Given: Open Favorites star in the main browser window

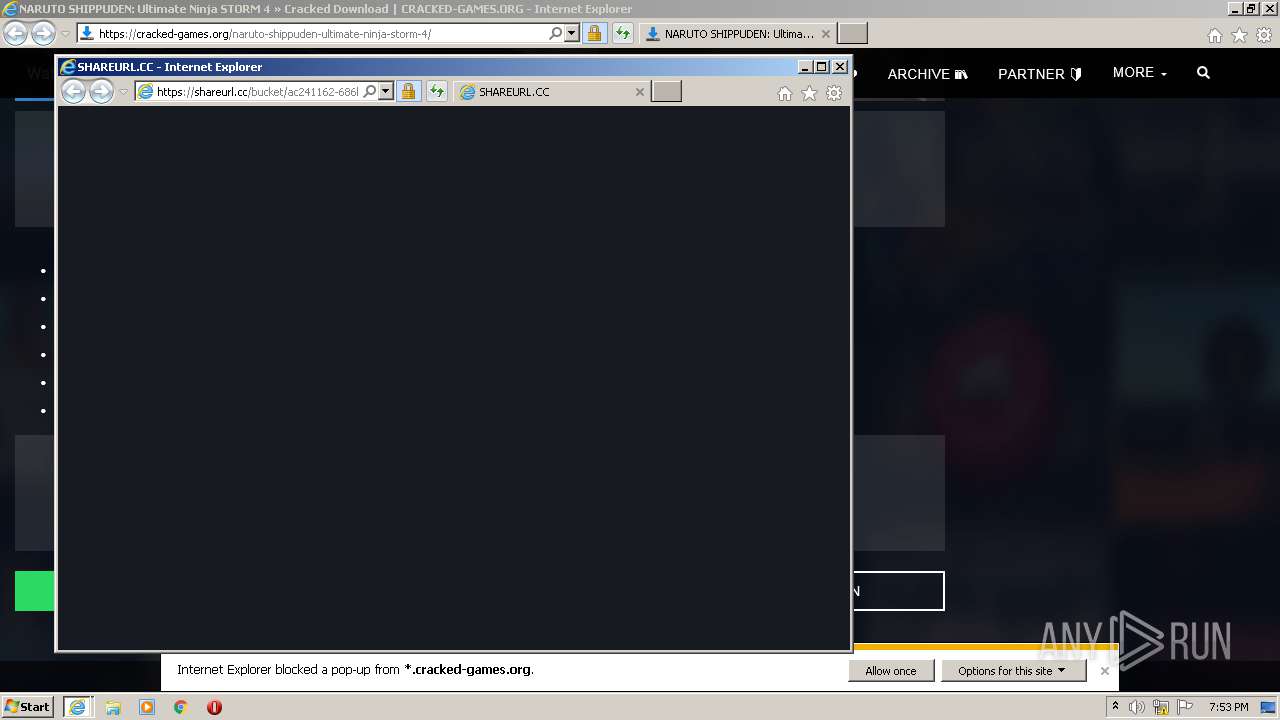Looking at the screenshot, I should click(1239, 35).
